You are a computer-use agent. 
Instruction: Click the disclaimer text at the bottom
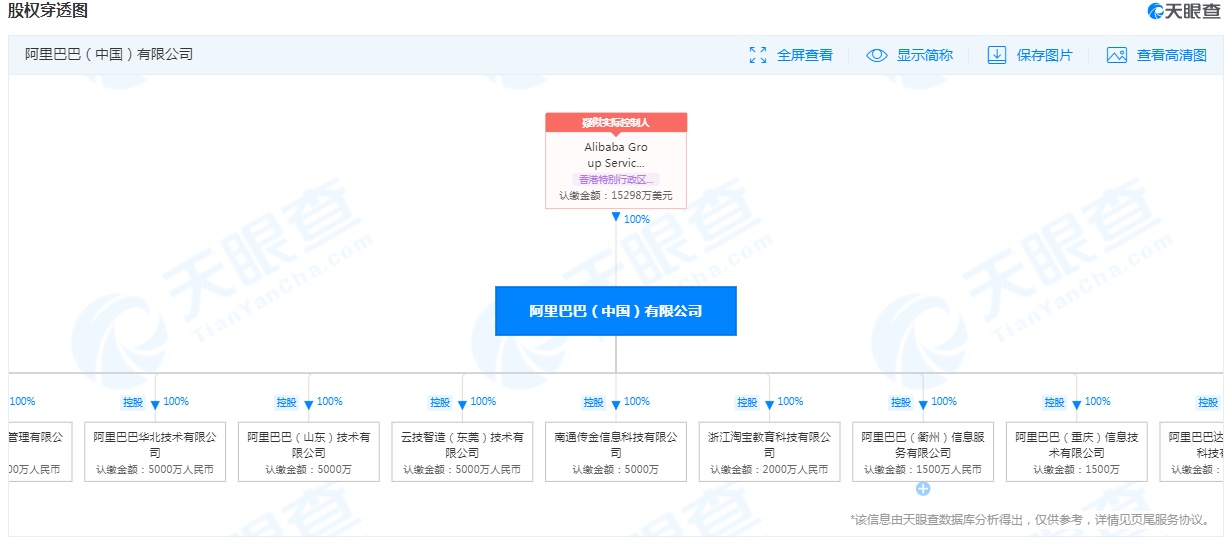(x=1031, y=520)
